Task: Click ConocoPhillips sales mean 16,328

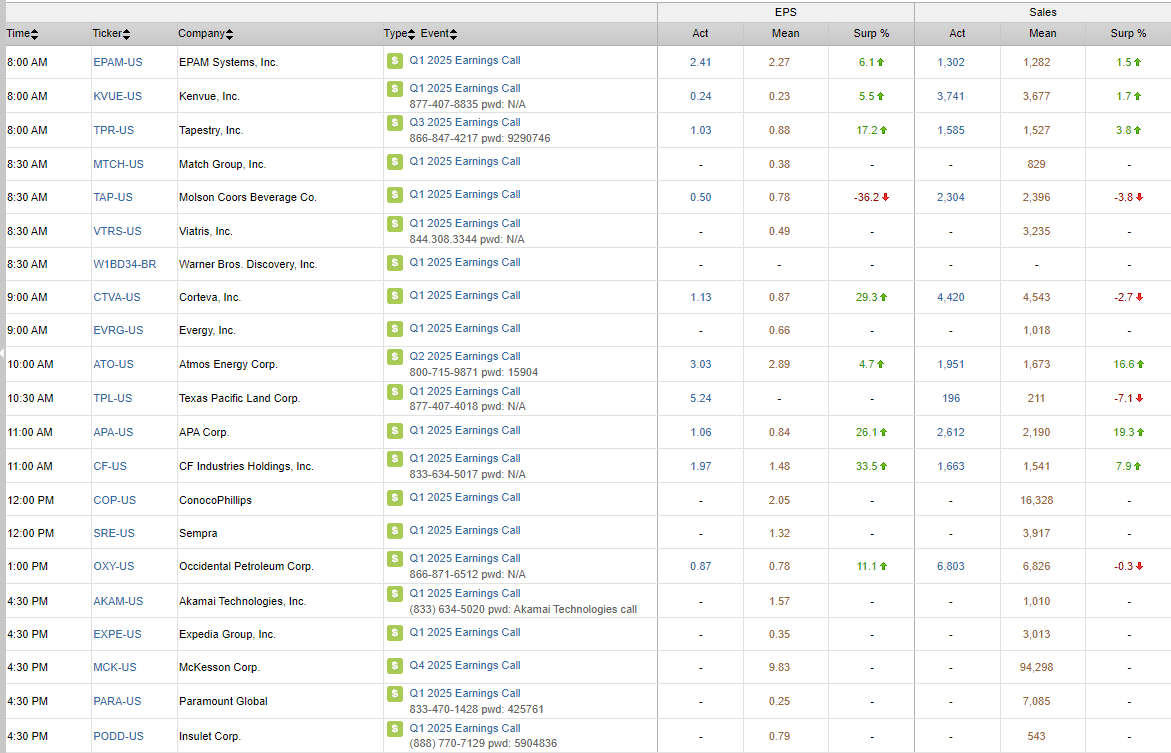Action: pos(1037,501)
